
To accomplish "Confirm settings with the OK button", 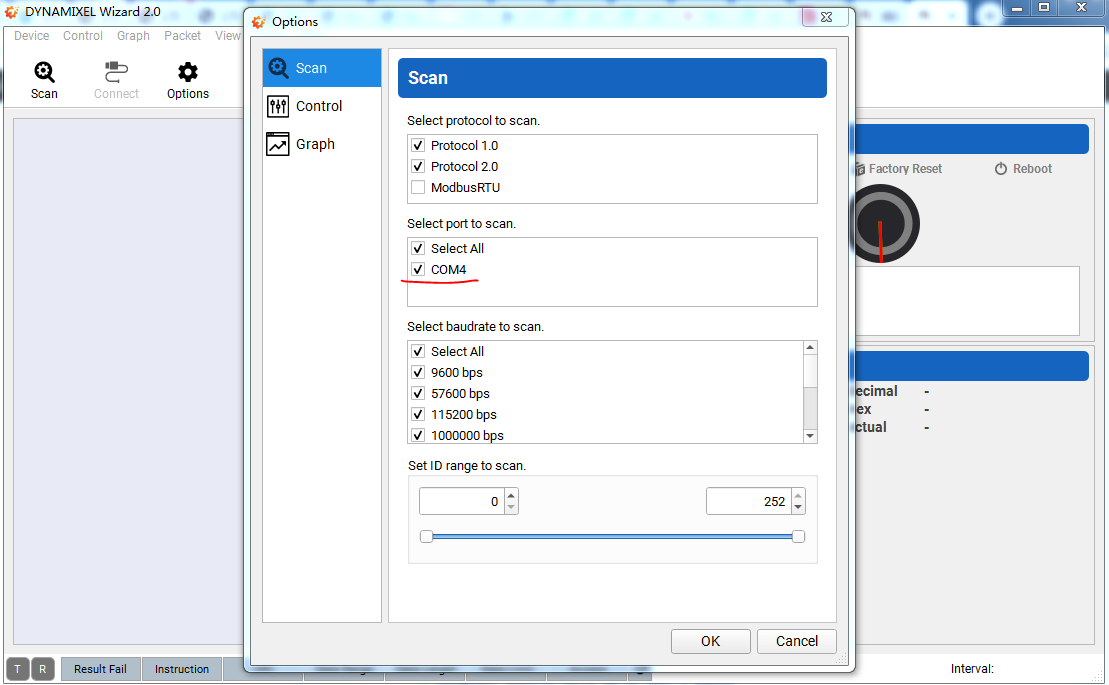I will (710, 641).
